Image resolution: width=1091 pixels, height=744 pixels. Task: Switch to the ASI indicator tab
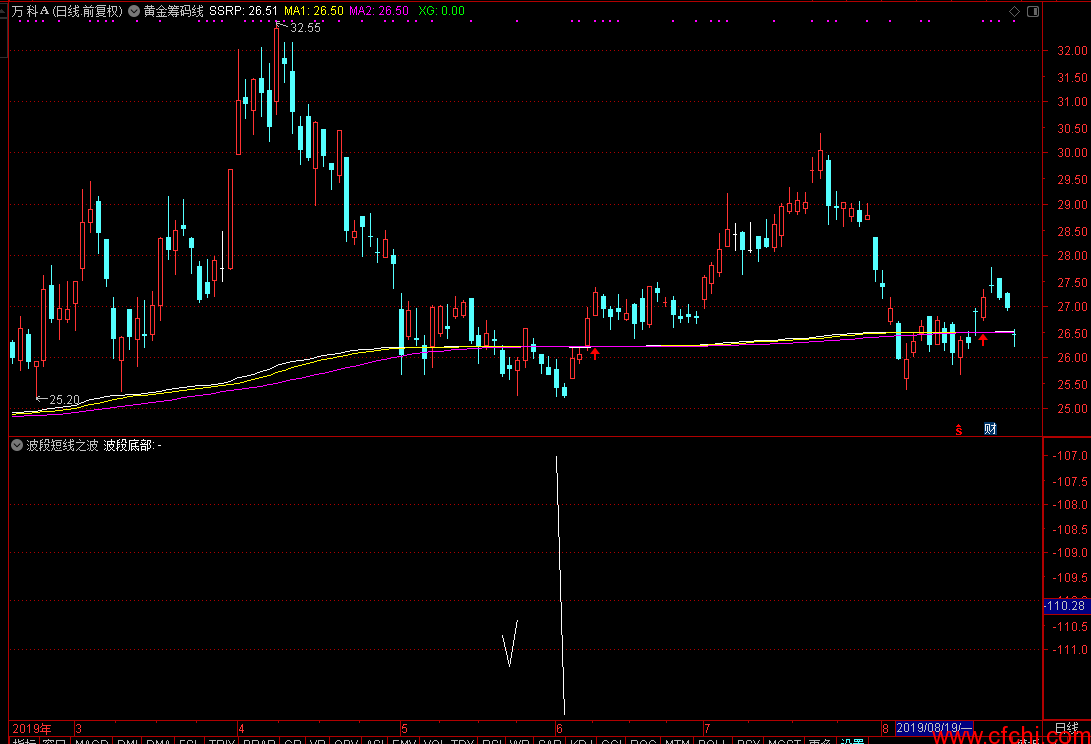tap(376, 741)
